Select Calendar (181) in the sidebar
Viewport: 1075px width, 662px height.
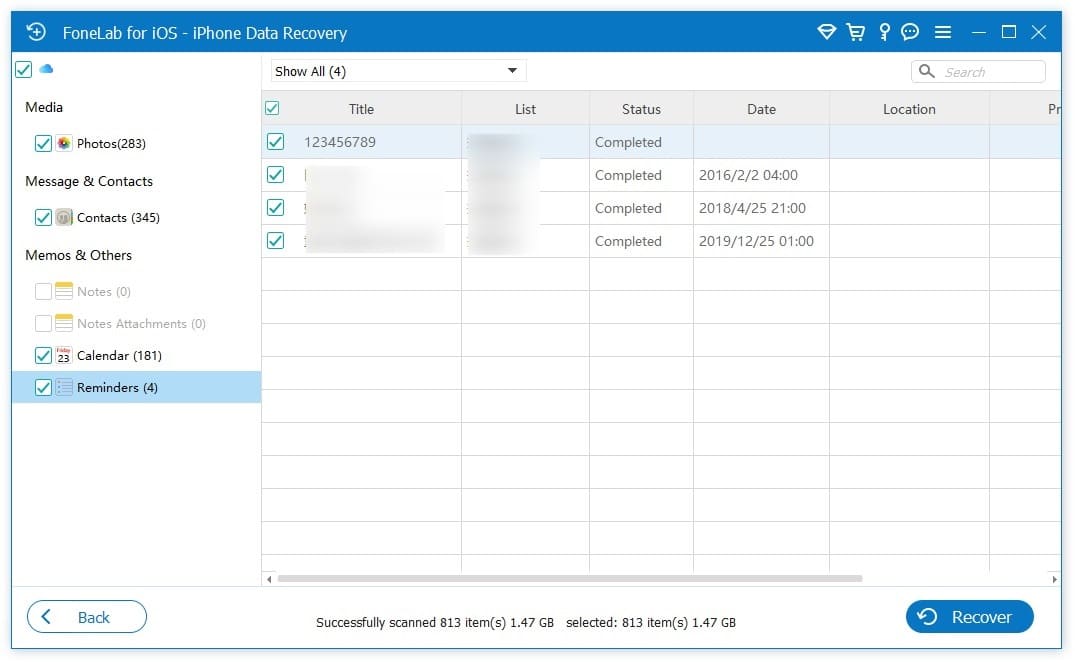pyautogui.click(x=119, y=355)
